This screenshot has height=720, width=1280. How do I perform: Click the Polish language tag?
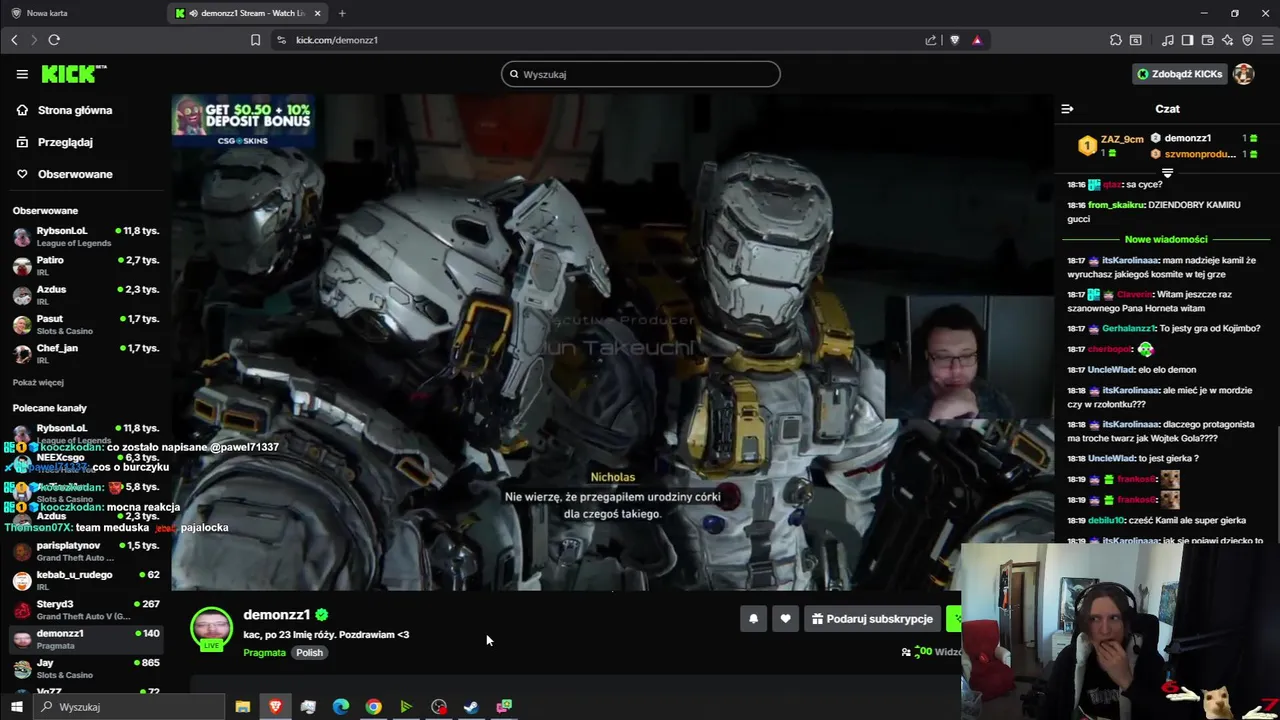point(309,652)
